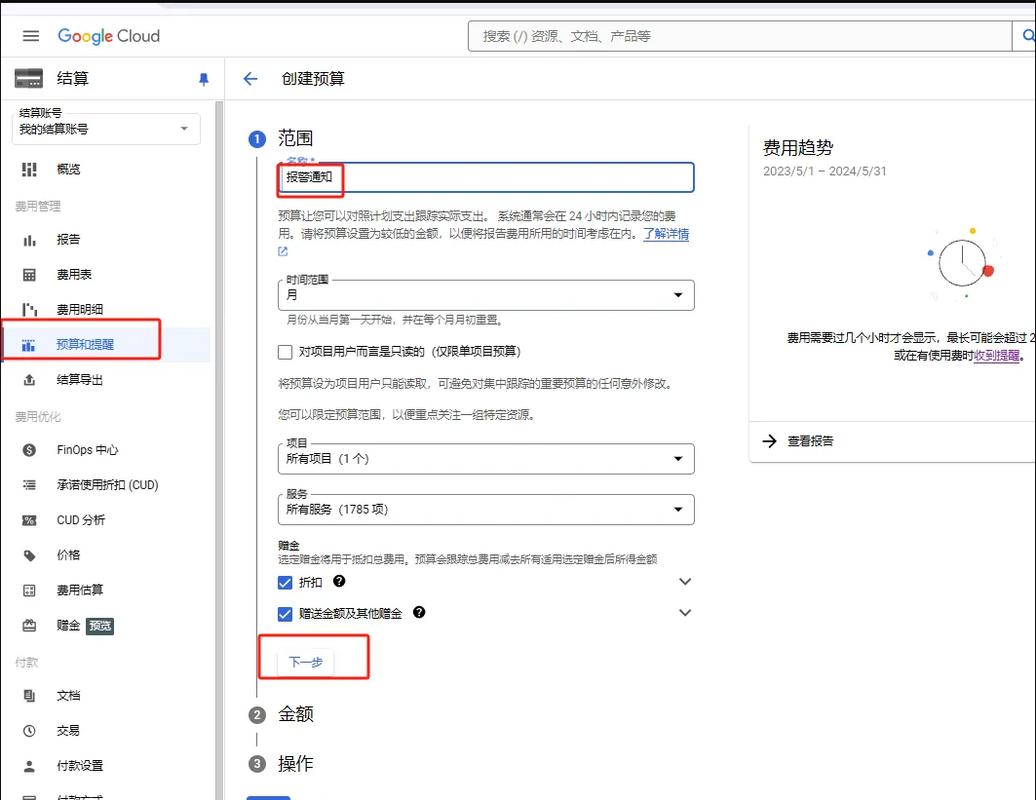
Task: Pin the 结算 page
Action: [204, 78]
